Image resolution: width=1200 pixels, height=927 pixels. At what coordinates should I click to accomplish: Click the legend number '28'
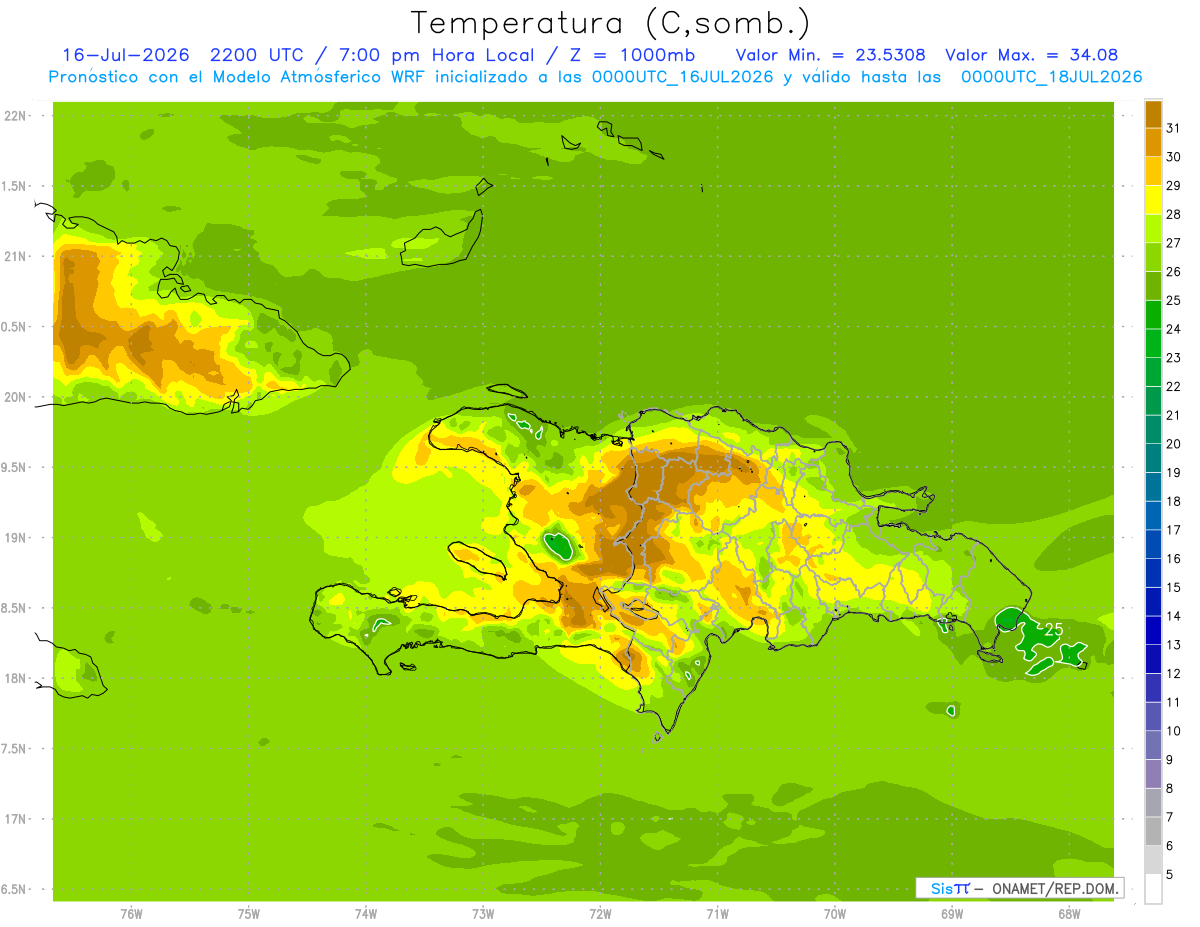[1174, 214]
